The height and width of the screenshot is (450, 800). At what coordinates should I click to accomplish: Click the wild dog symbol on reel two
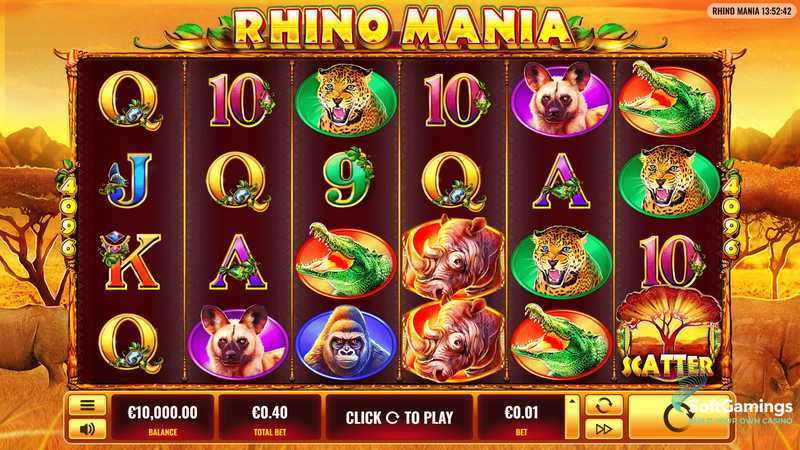tap(238, 342)
